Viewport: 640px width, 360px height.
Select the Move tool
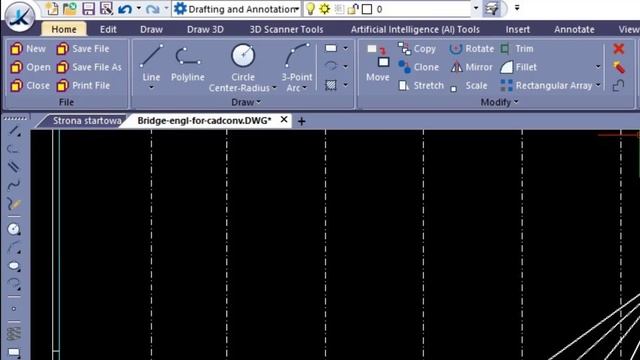[x=378, y=62]
